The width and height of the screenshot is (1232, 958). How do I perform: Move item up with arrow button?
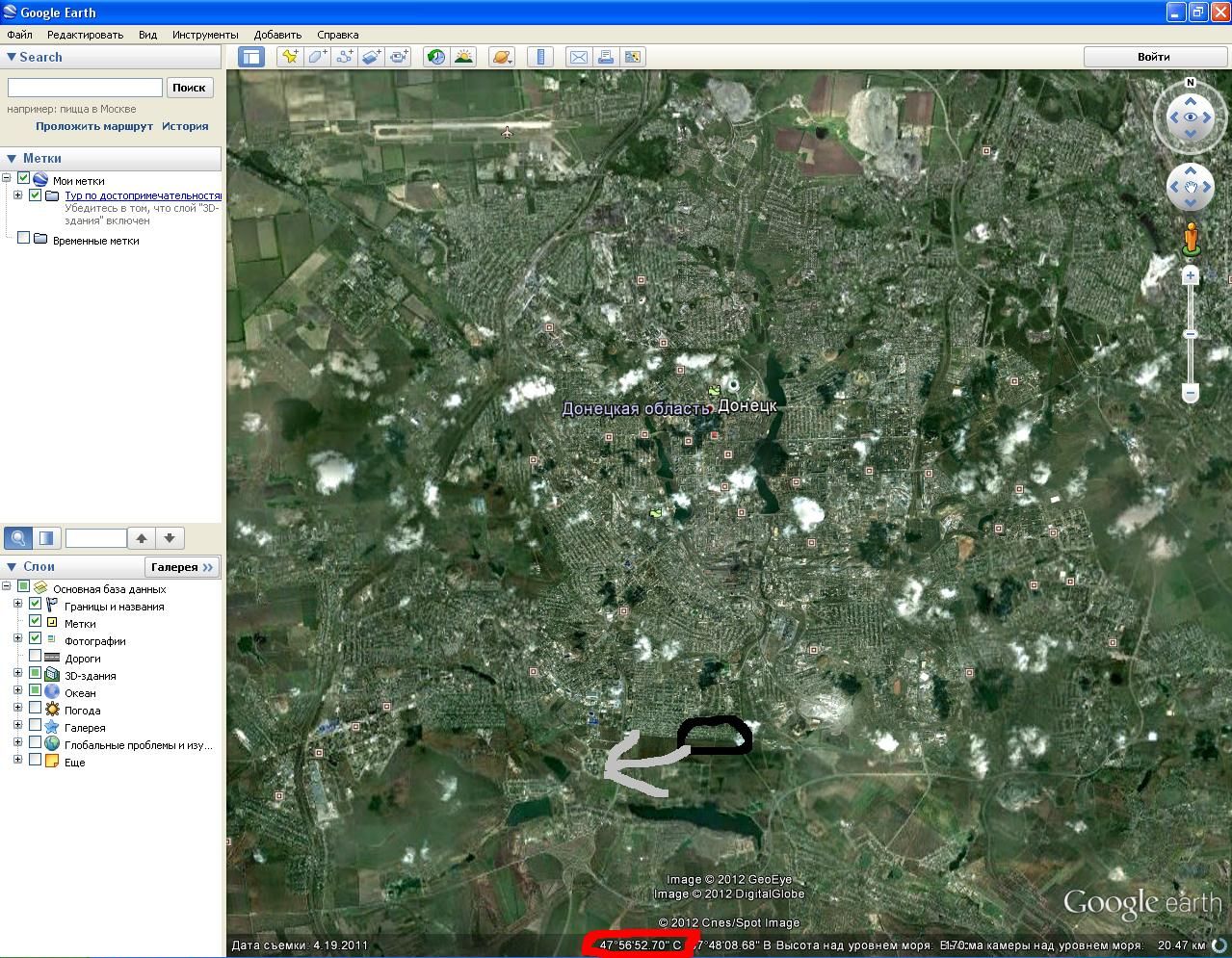pos(142,538)
